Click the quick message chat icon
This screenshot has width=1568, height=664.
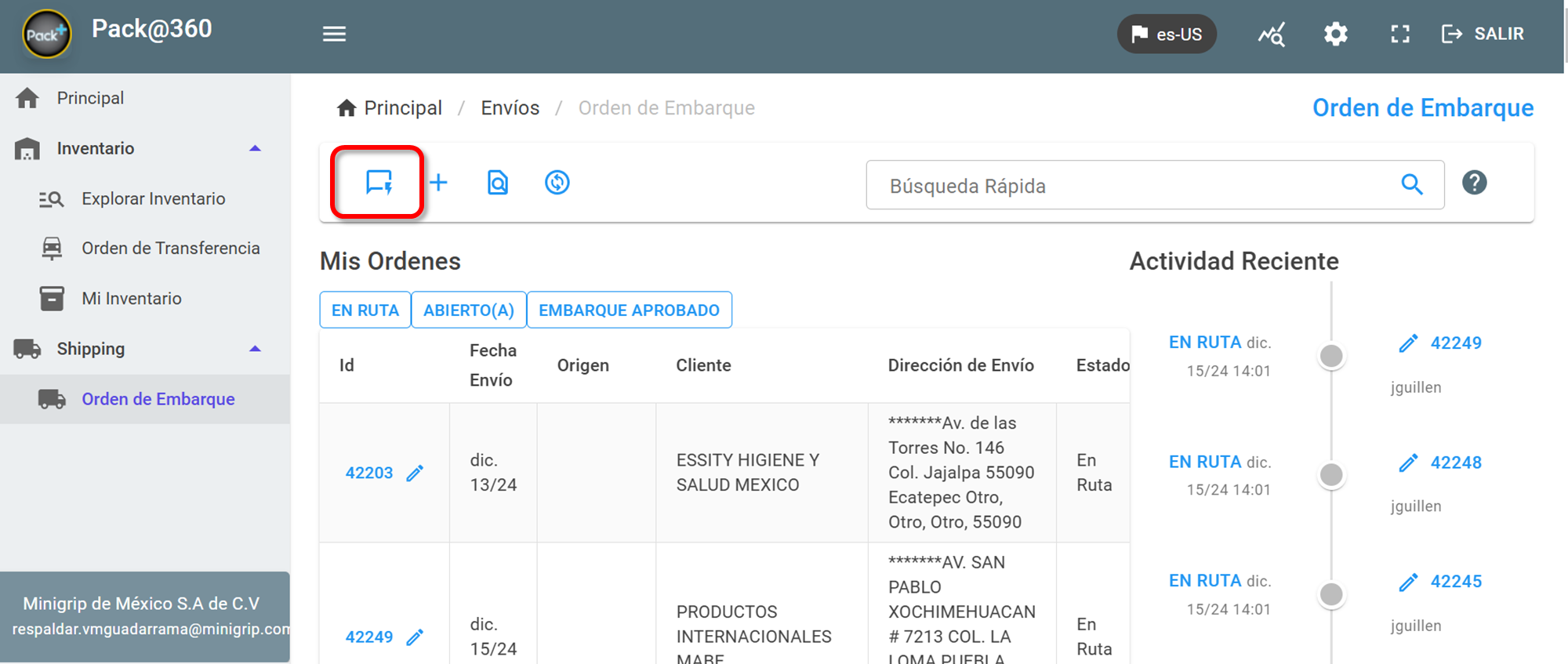379,183
